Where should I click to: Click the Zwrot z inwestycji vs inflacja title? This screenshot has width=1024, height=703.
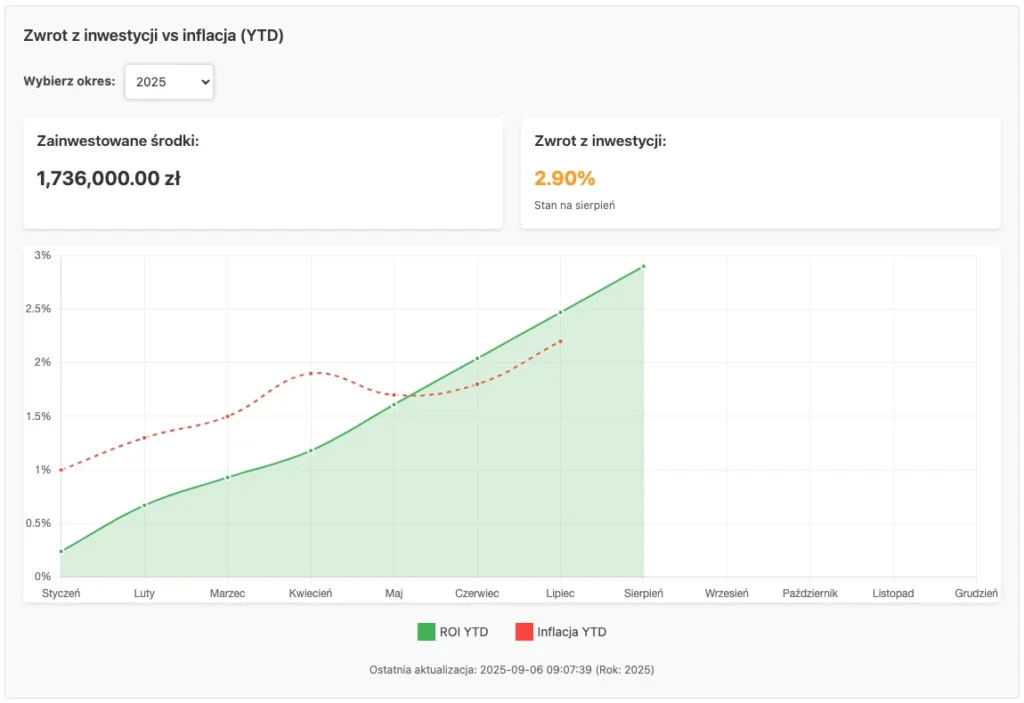pyautogui.click(x=154, y=36)
